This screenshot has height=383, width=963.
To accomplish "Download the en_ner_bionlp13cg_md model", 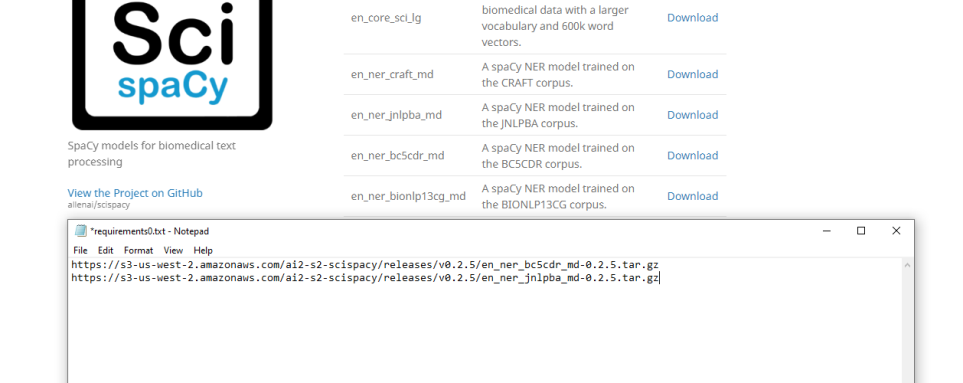I will coord(693,196).
